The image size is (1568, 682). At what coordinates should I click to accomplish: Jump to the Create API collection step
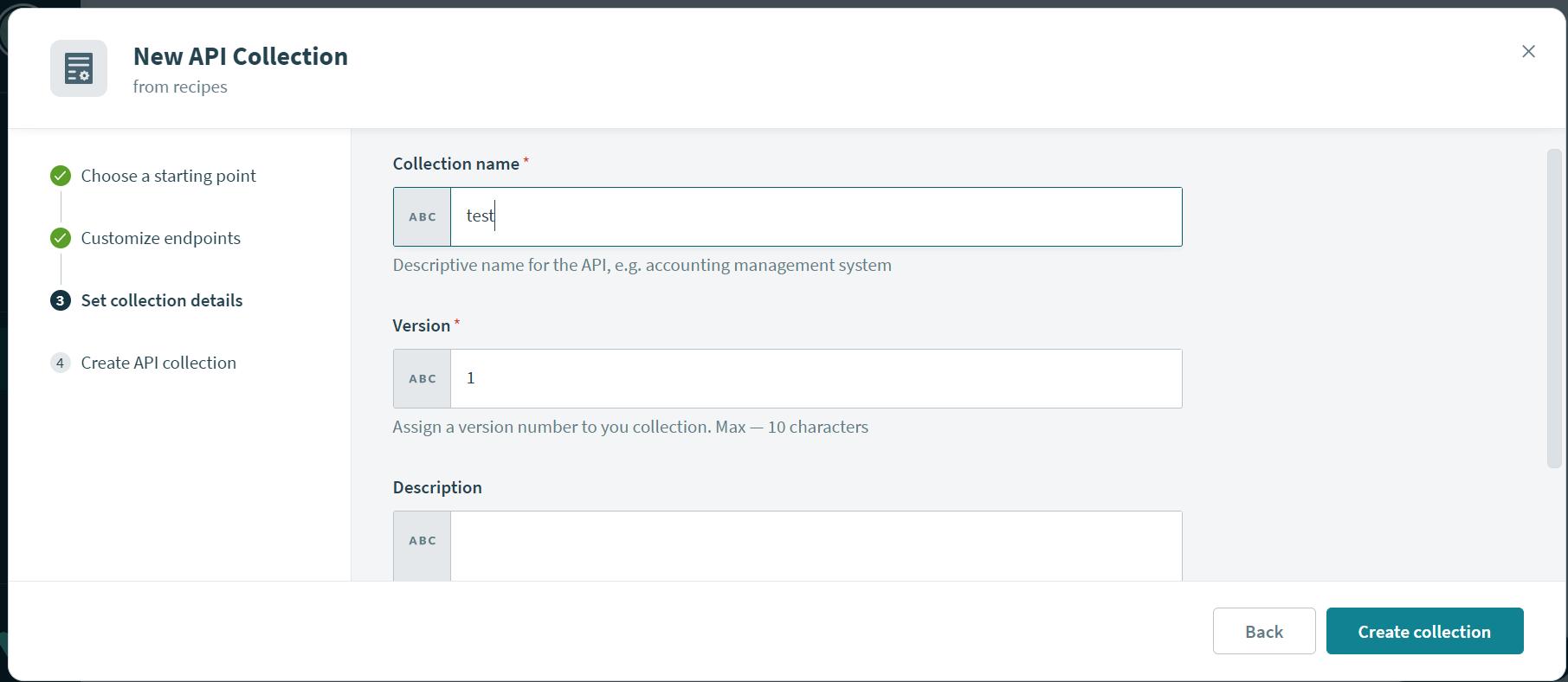coord(158,364)
